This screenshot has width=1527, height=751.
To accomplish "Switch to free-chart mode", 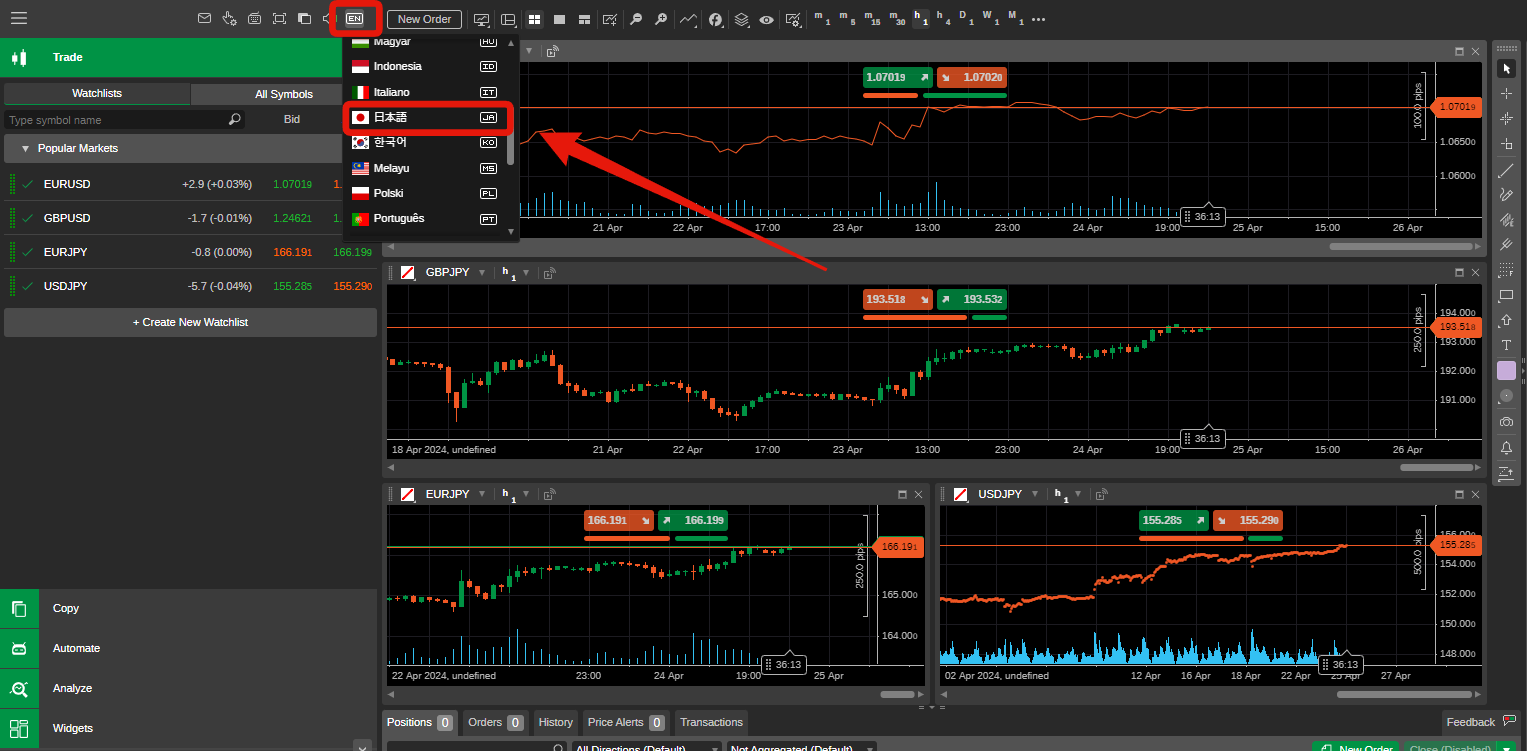I will tap(584, 19).
